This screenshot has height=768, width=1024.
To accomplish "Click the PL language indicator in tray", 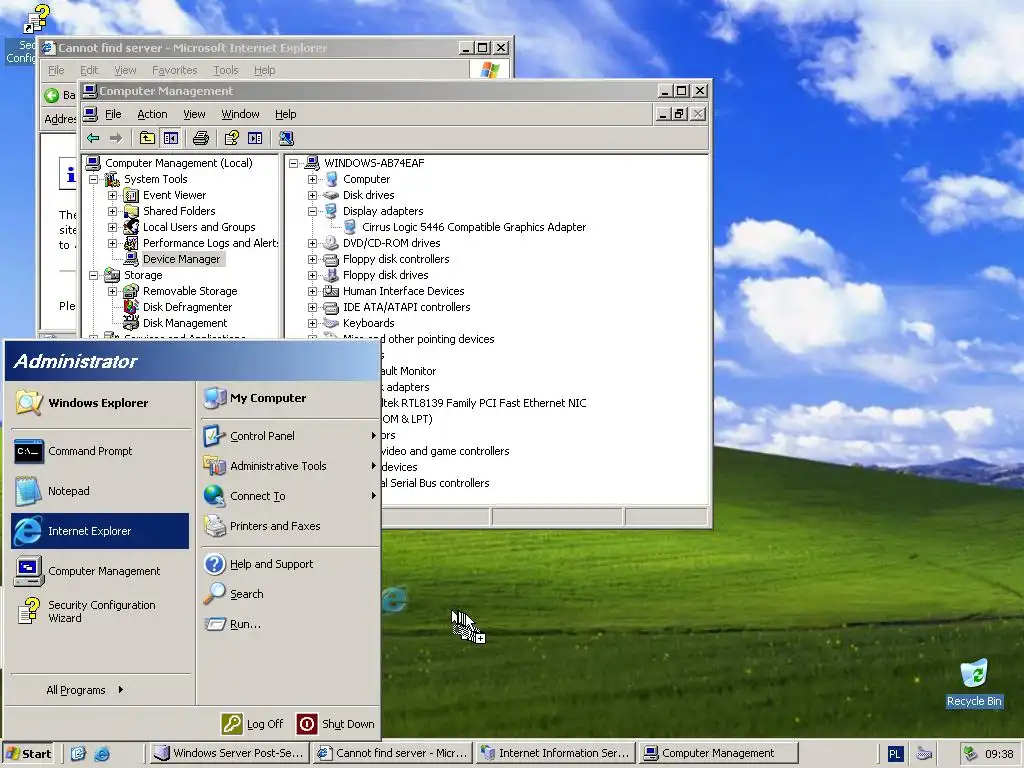I will (x=895, y=754).
